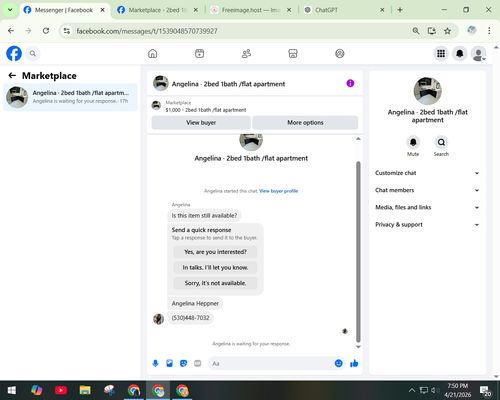Screen dimensions: 500x400
Task: Go to Facebook Home icon
Action: pyautogui.click(x=153, y=53)
